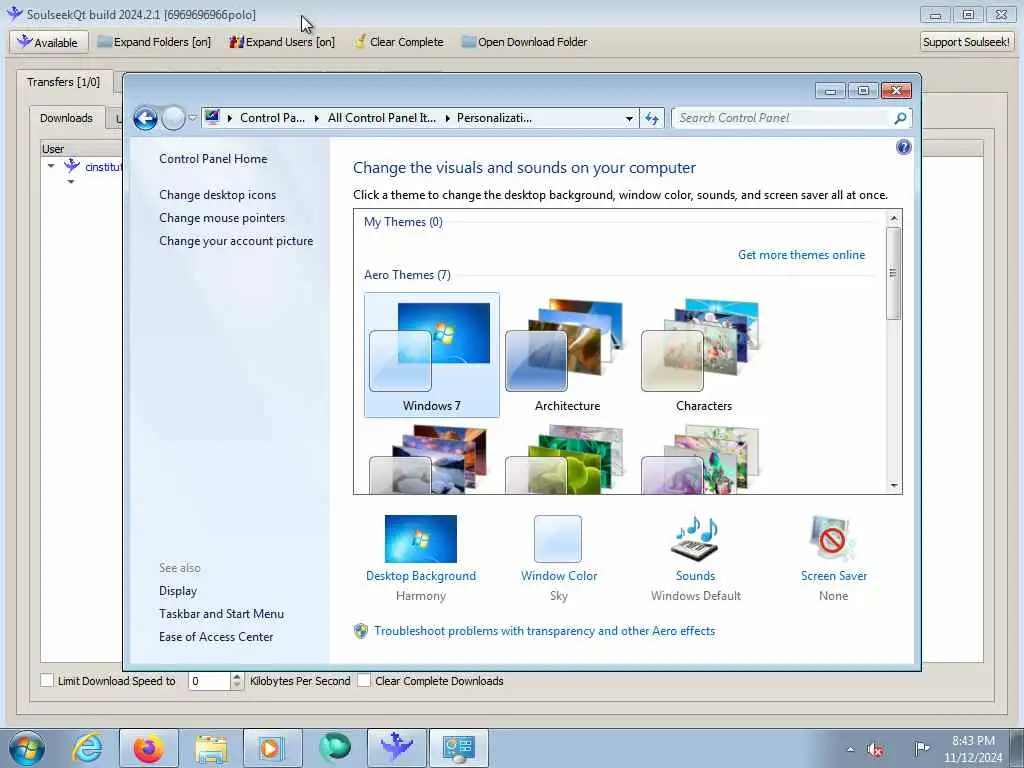Open Display link under See also
Image resolution: width=1024 pixels, height=768 pixels.
(178, 591)
